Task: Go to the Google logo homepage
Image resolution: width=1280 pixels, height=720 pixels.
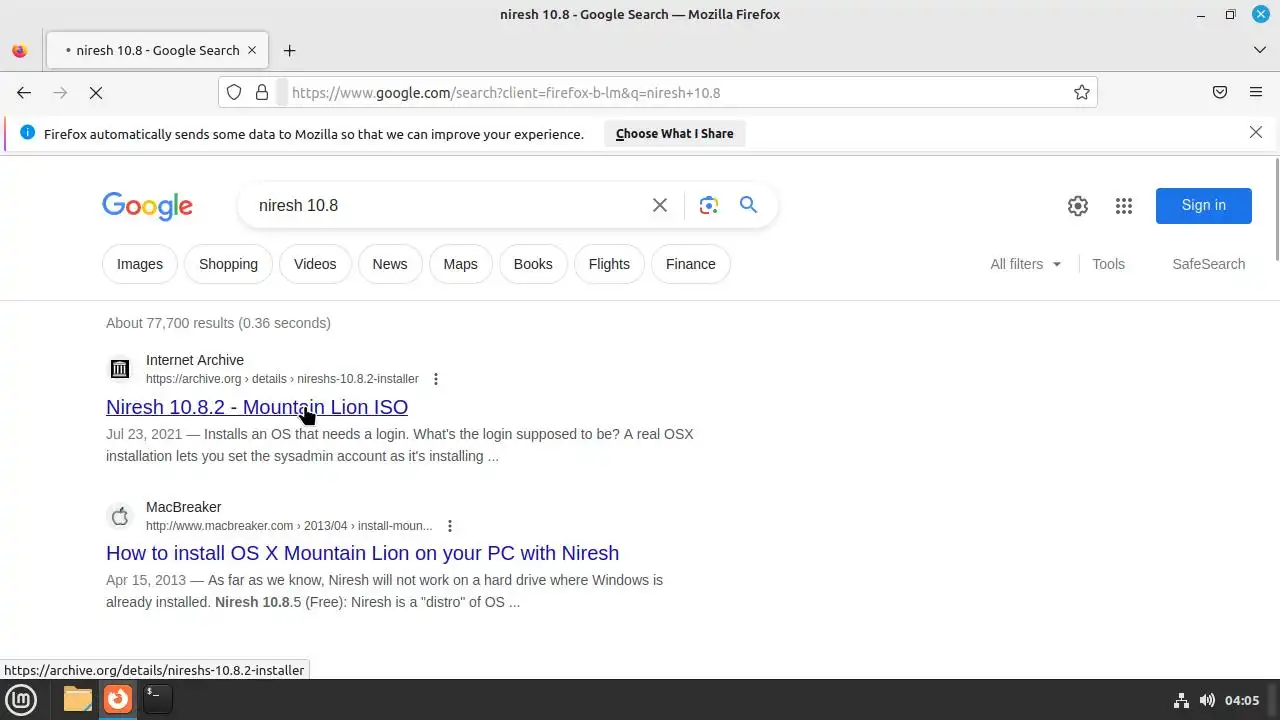Action: (147, 206)
